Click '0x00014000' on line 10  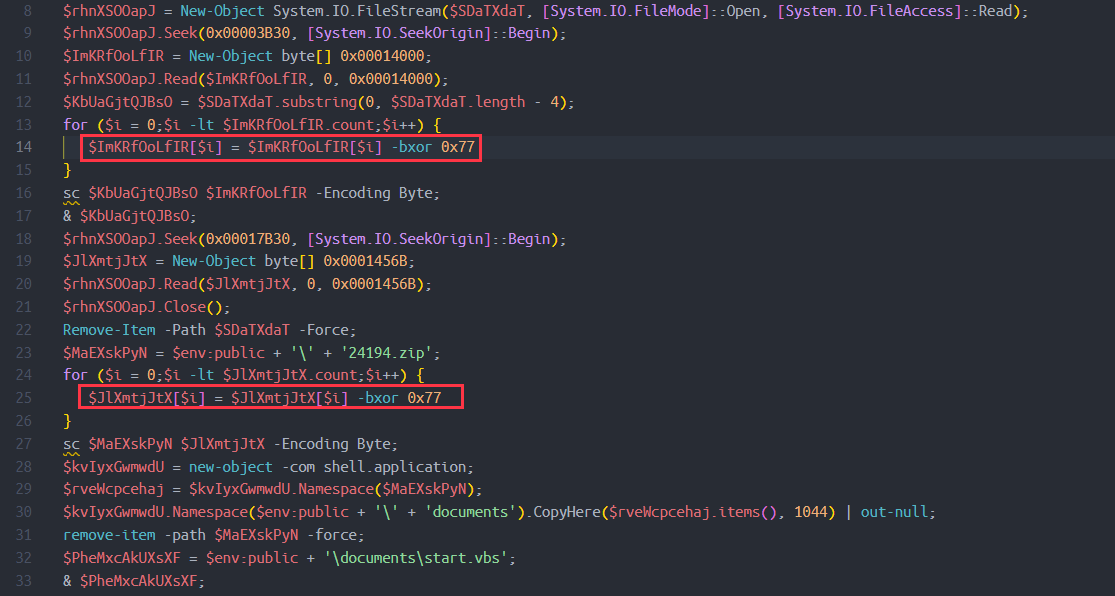[382, 56]
